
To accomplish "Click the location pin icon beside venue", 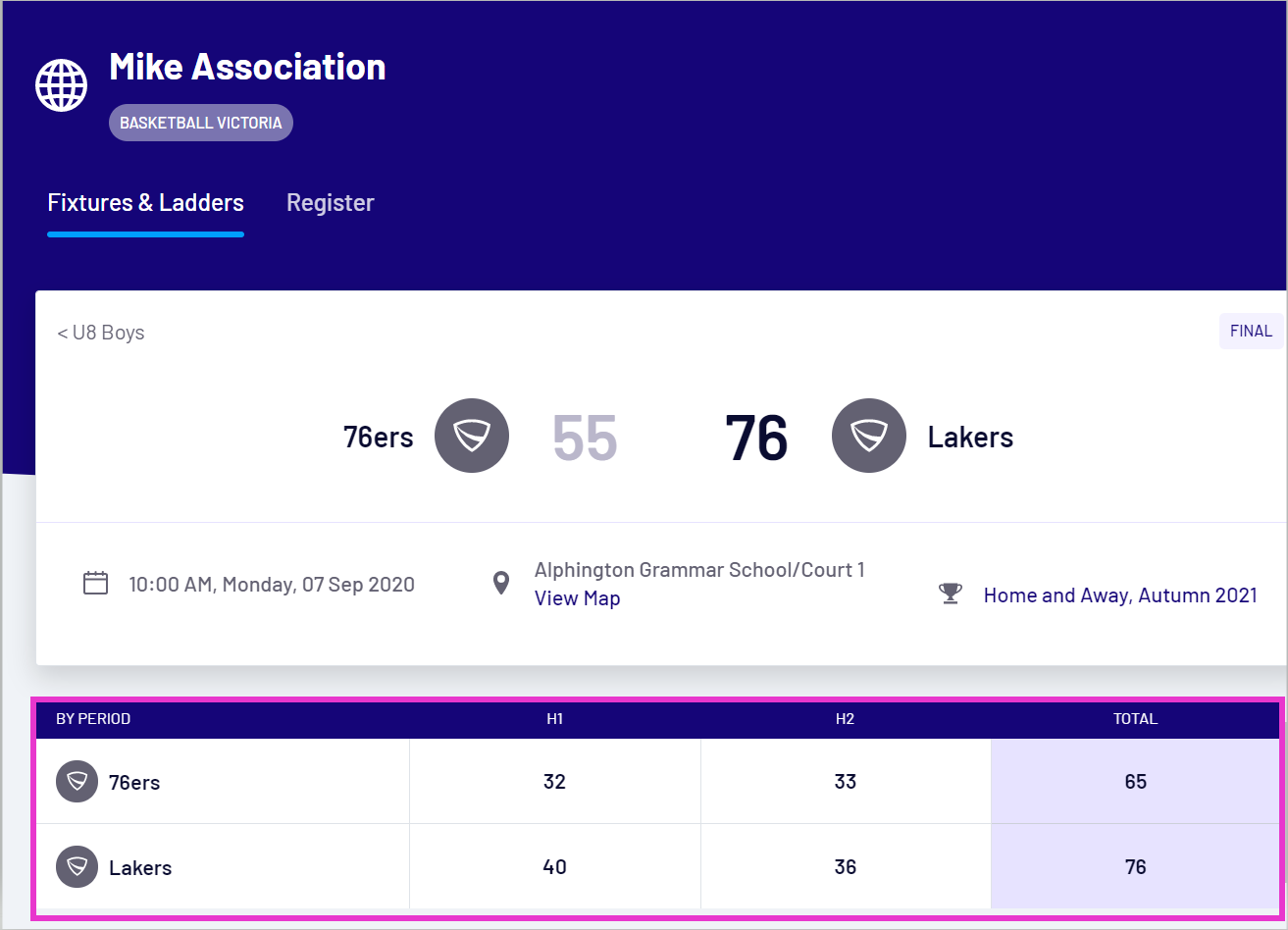I will pyautogui.click(x=501, y=584).
